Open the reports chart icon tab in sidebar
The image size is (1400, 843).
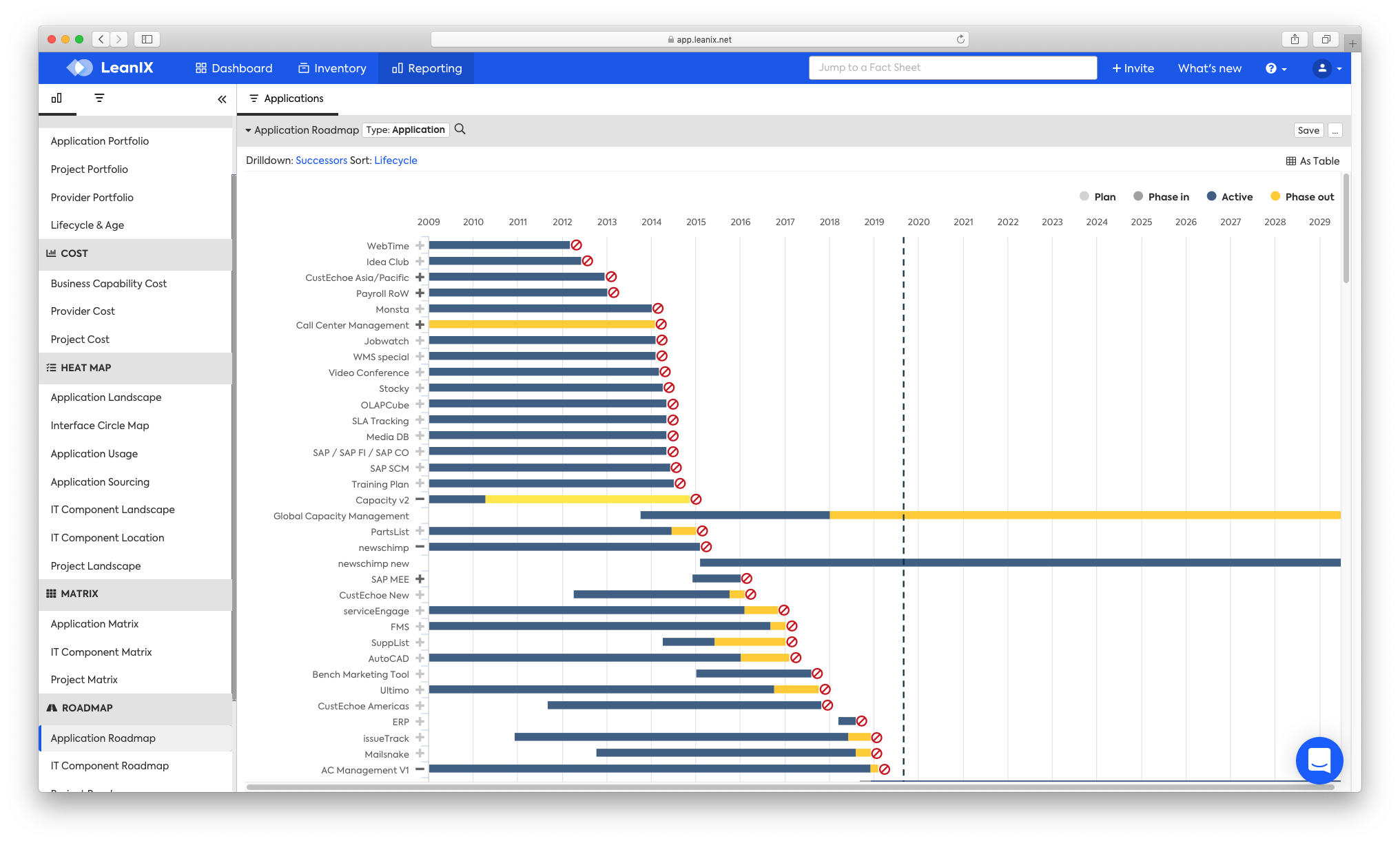pos(56,98)
